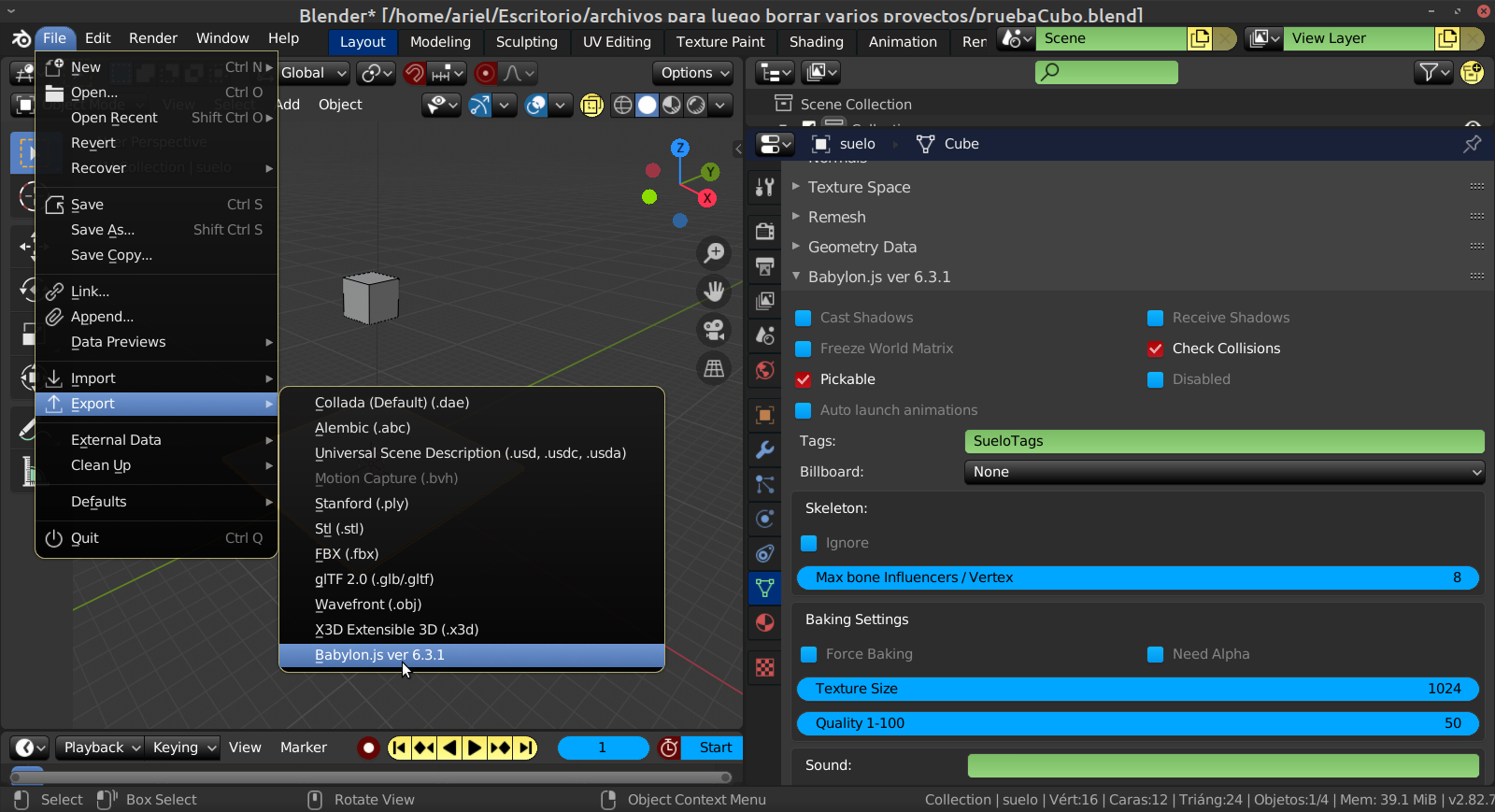Screen dimensions: 1495x812
Task: Open the World properties globe icon
Action: click(x=765, y=370)
